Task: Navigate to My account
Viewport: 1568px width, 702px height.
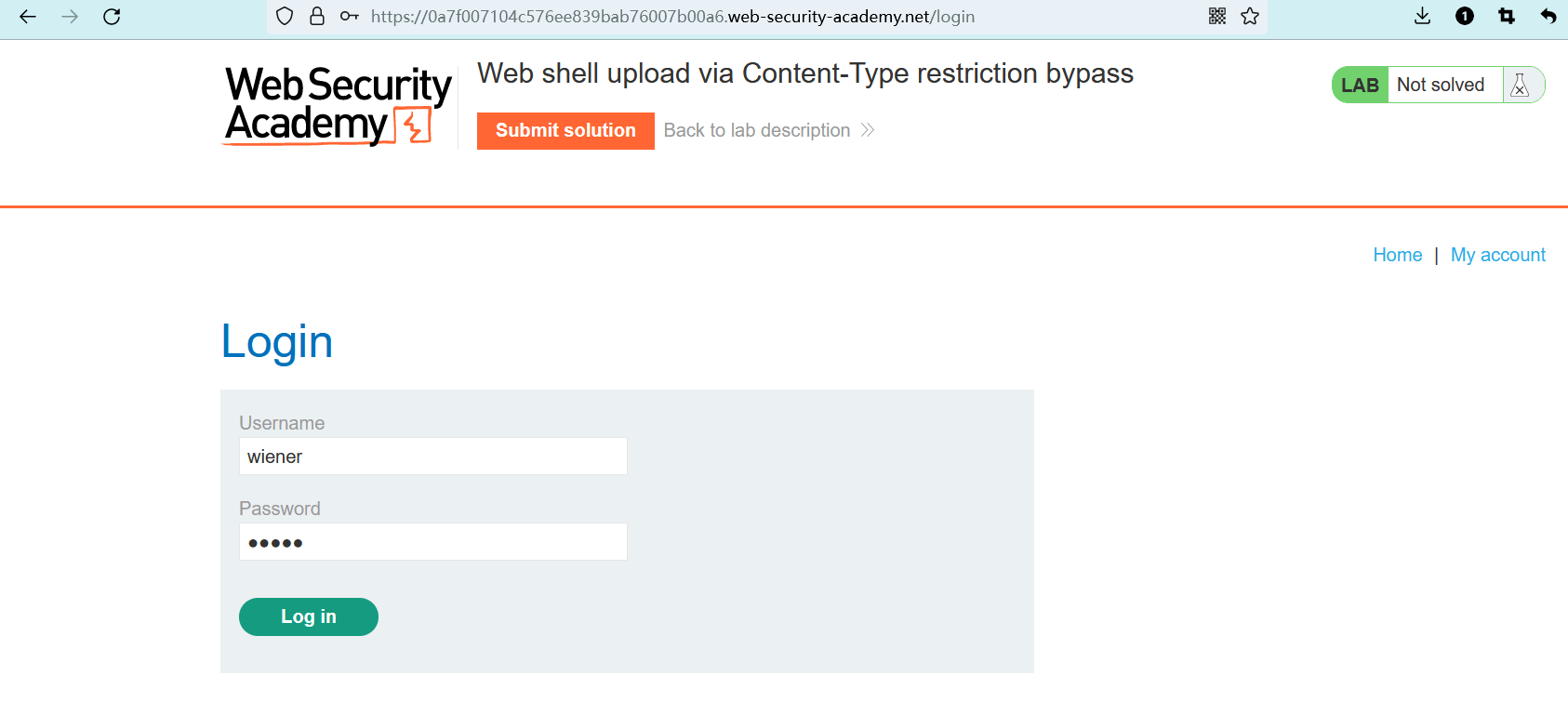Action: [x=1497, y=255]
